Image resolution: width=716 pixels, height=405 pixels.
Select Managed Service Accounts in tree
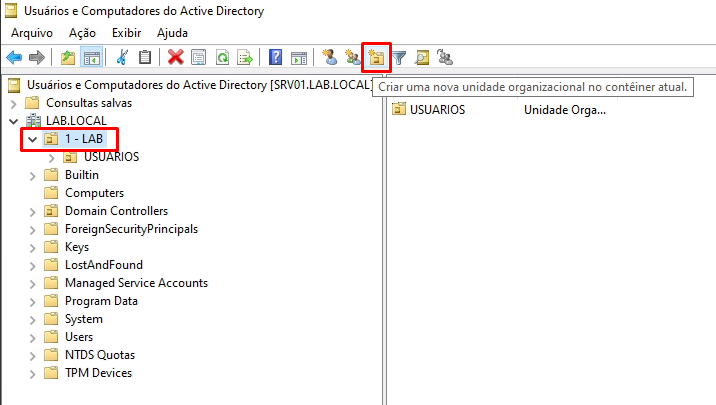click(136, 283)
